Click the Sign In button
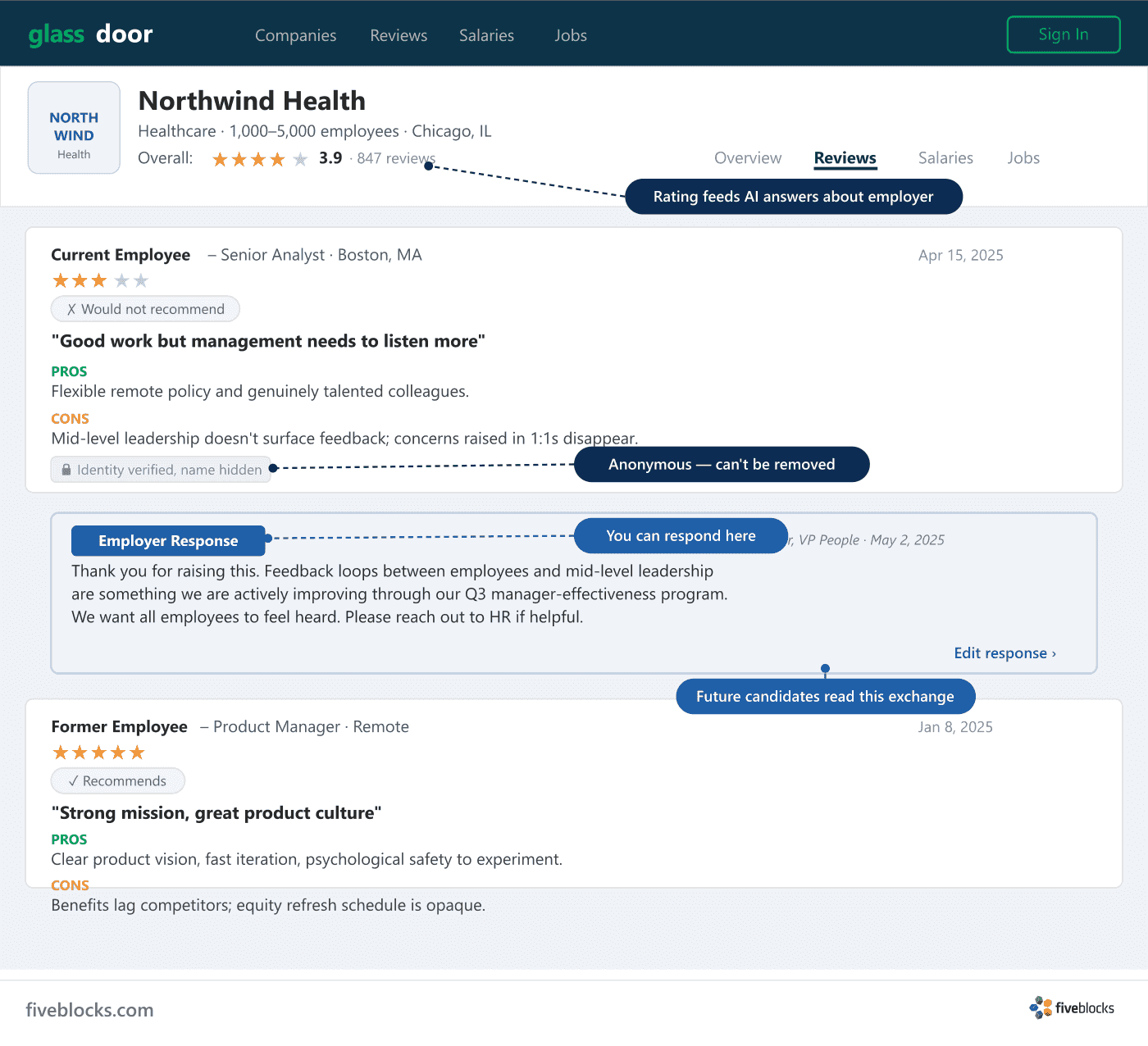Screen dimensions: 1148x1046 coord(1064,34)
